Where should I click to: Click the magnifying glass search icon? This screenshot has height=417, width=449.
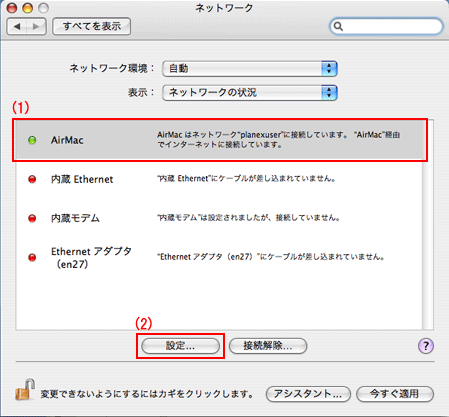click(338, 26)
